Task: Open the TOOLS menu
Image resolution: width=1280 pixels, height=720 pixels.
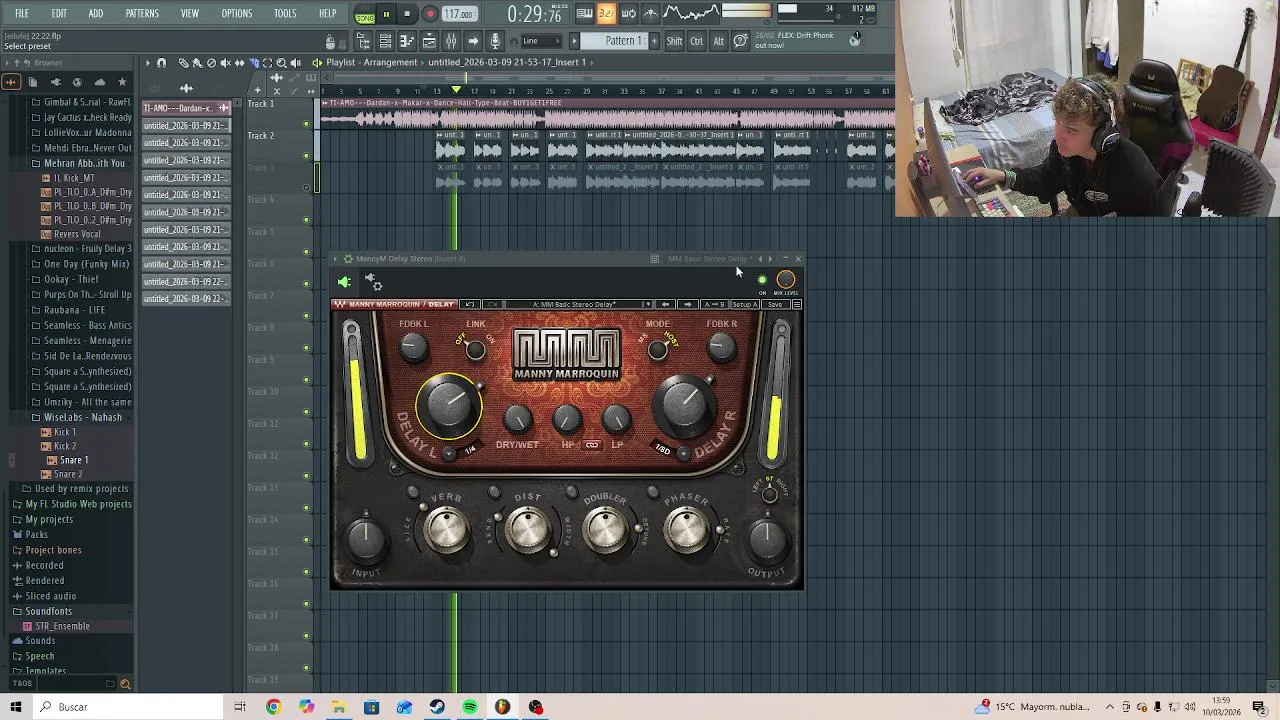Action: click(285, 14)
